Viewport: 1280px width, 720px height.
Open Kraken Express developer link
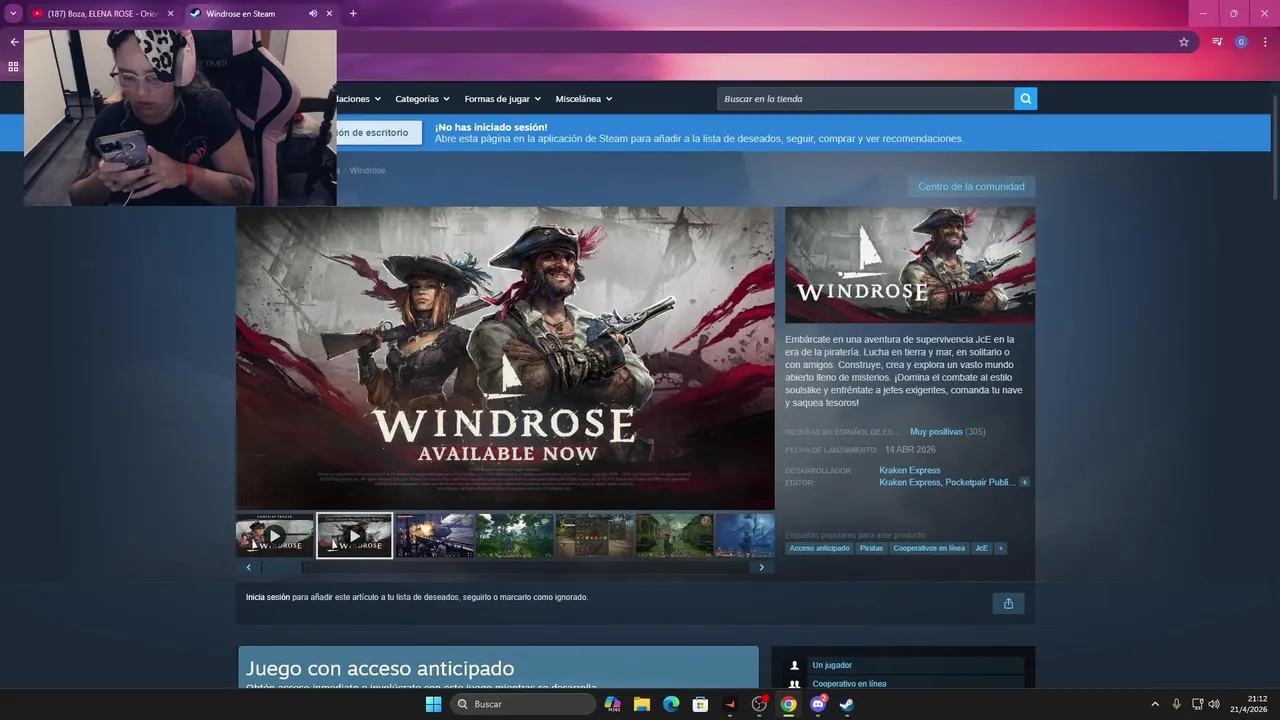[910, 470]
